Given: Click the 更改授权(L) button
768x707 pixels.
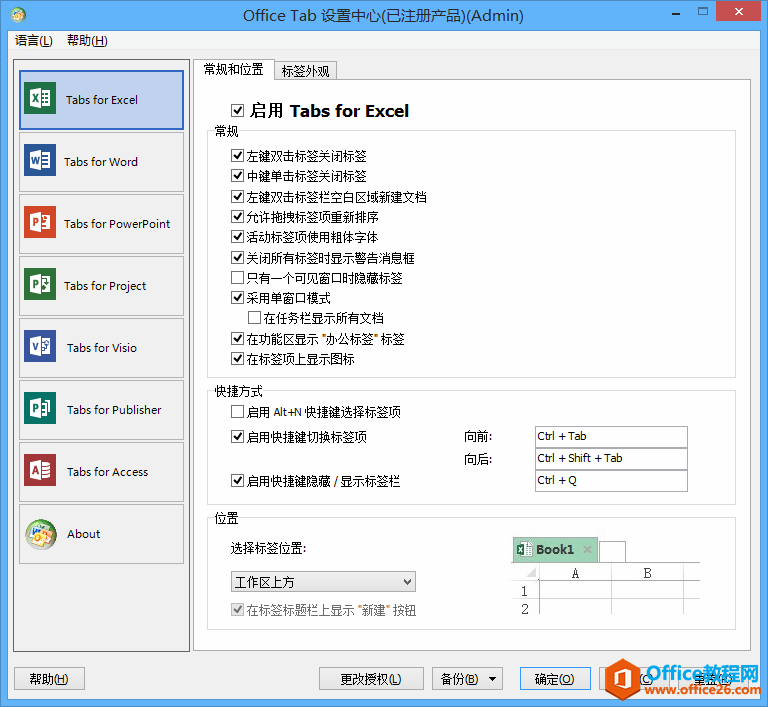Looking at the screenshot, I should pyautogui.click(x=371, y=679).
